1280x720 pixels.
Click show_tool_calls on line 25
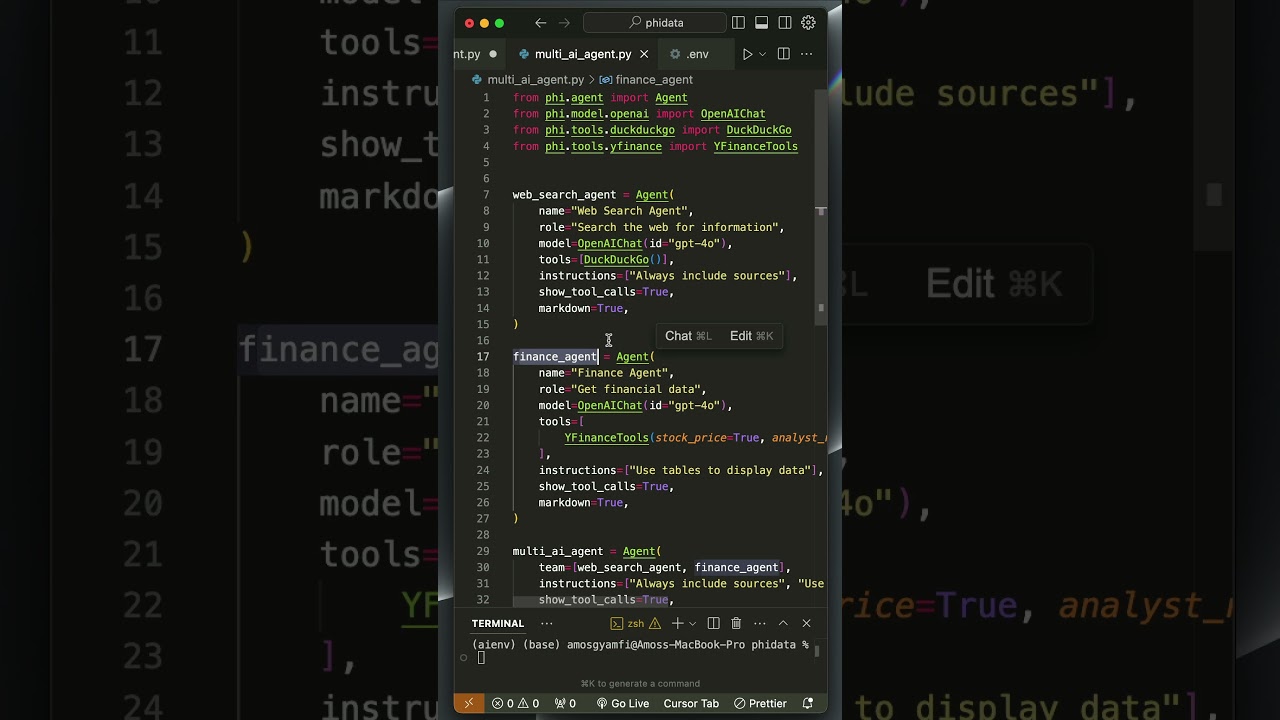click(x=587, y=486)
